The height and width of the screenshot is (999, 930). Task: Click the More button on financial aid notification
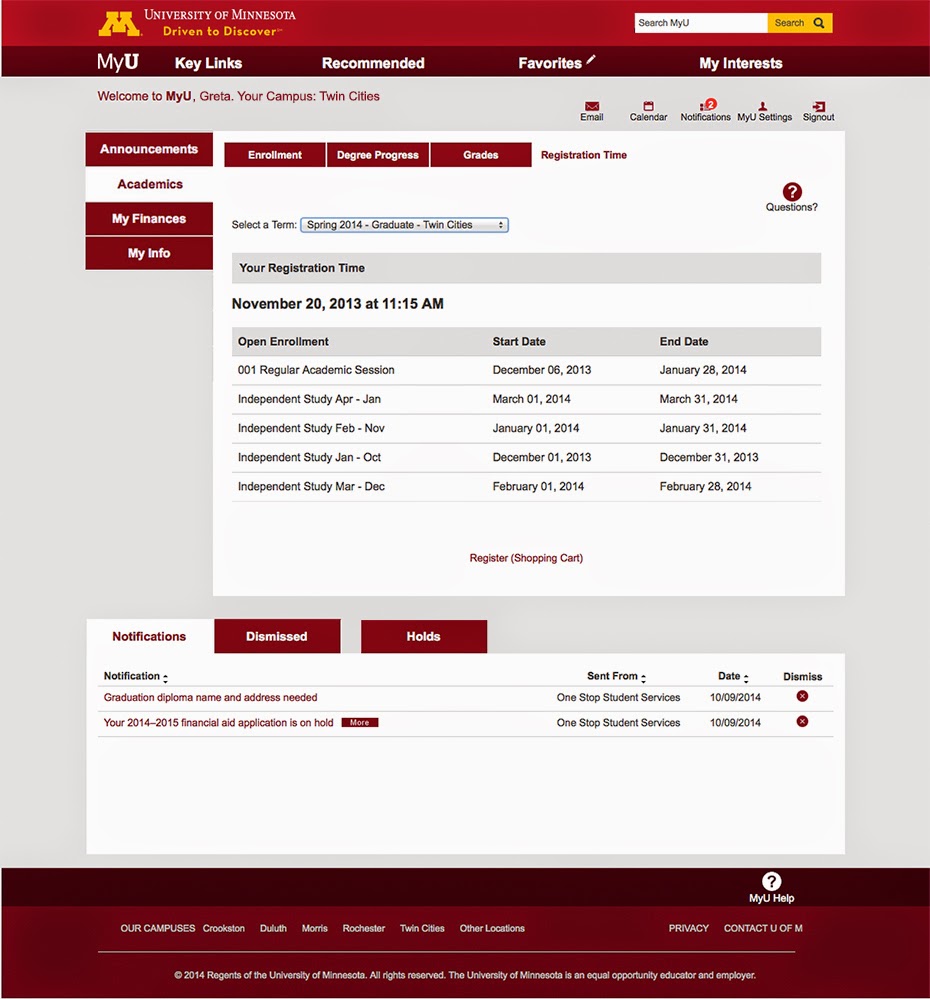pos(360,722)
